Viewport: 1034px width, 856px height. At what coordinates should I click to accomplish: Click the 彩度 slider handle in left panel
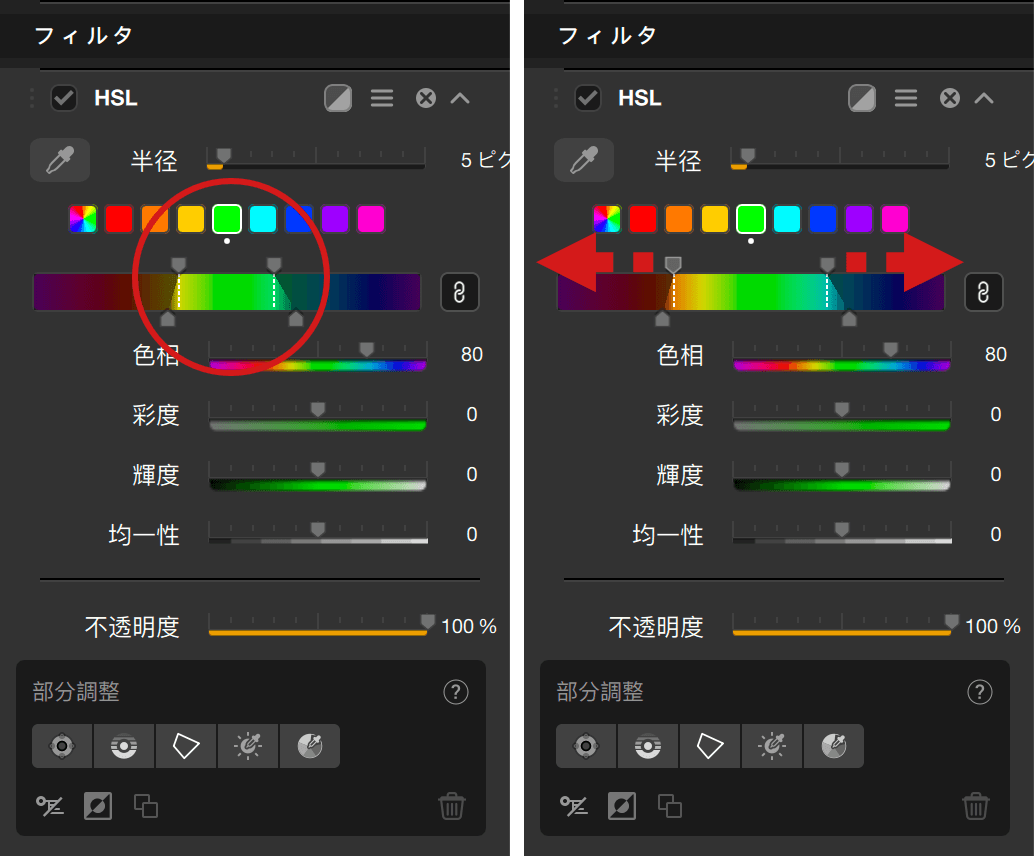pyautogui.click(x=318, y=410)
